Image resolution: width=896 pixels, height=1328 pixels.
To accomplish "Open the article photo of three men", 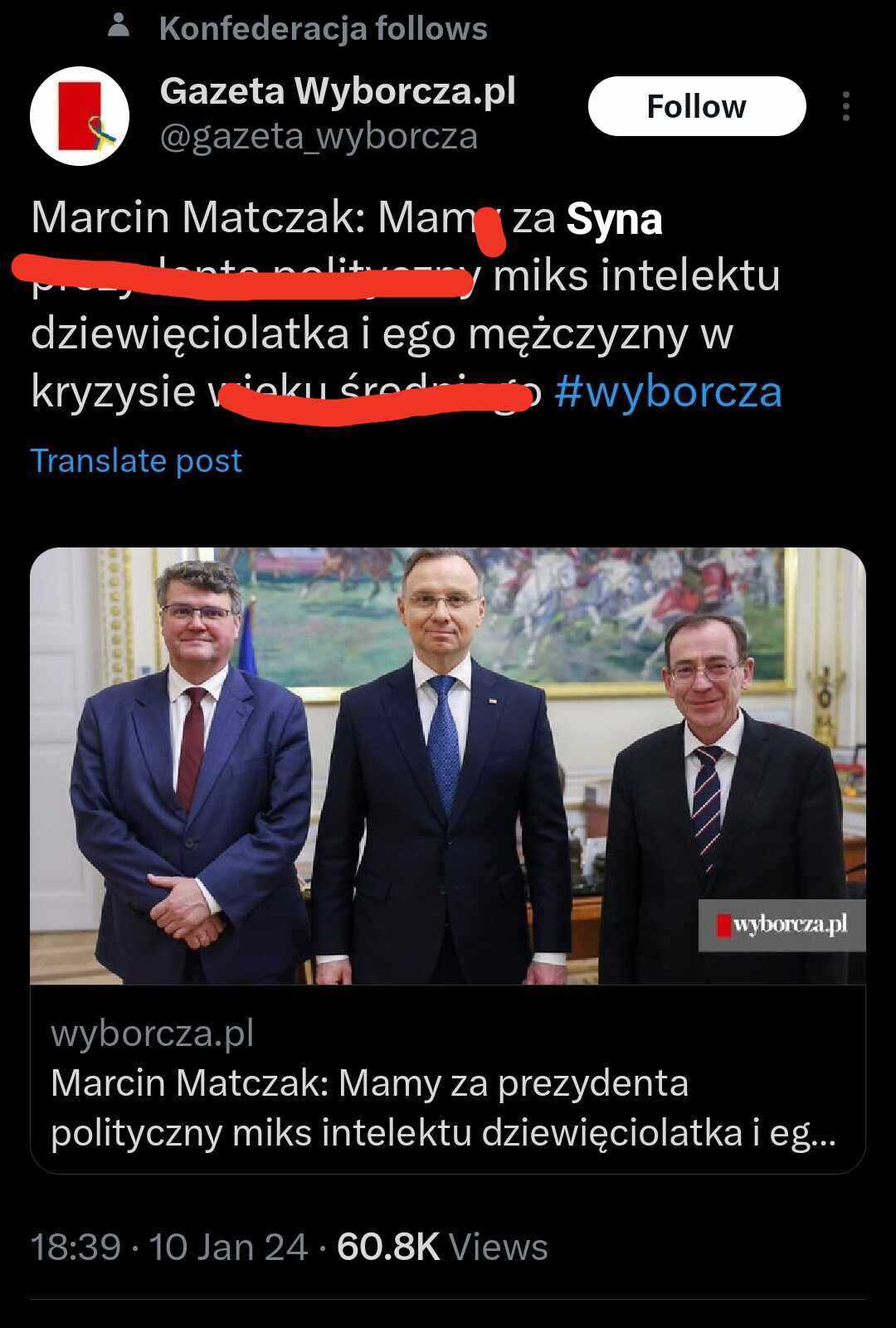I will [448, 766].
